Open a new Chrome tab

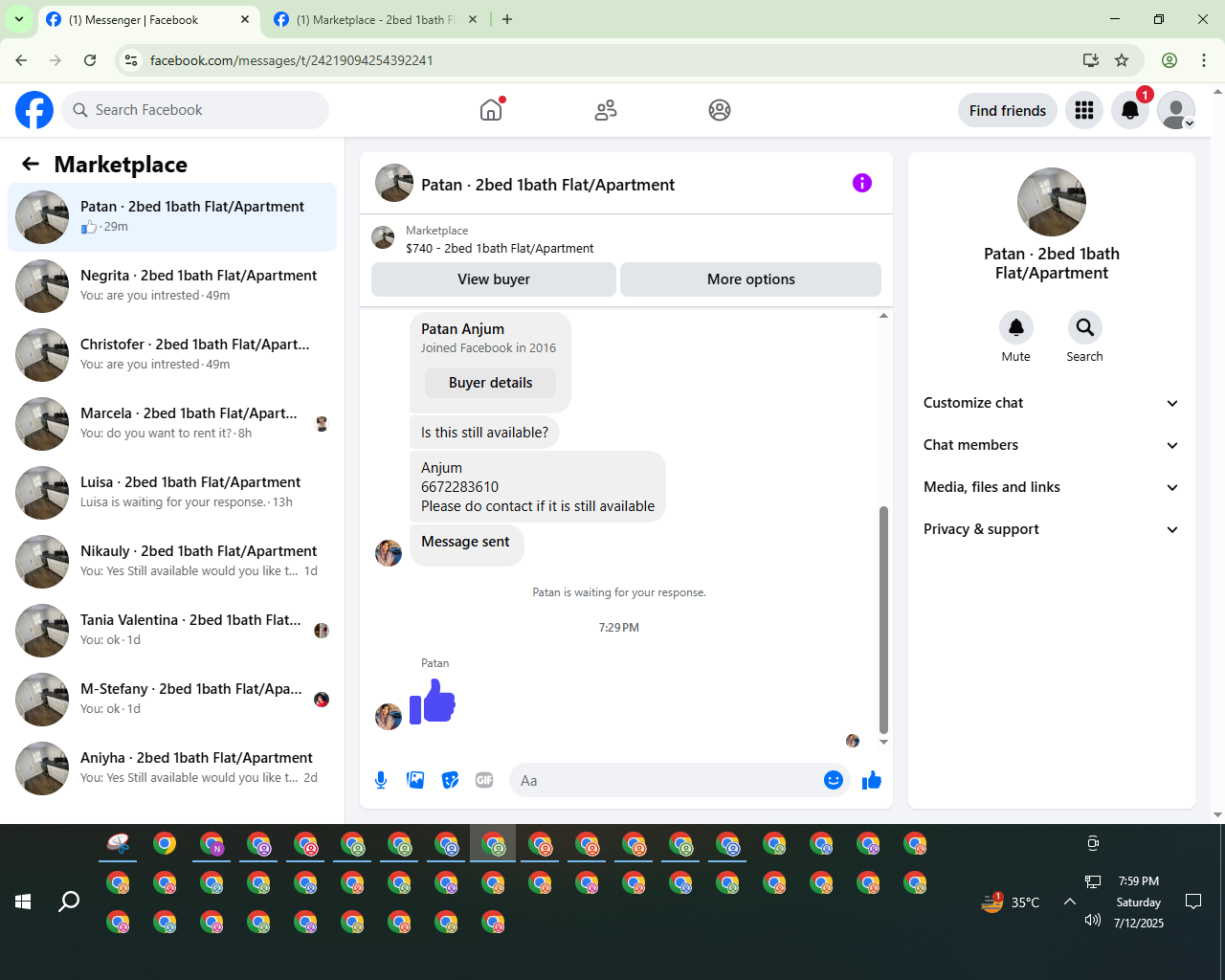507,19
